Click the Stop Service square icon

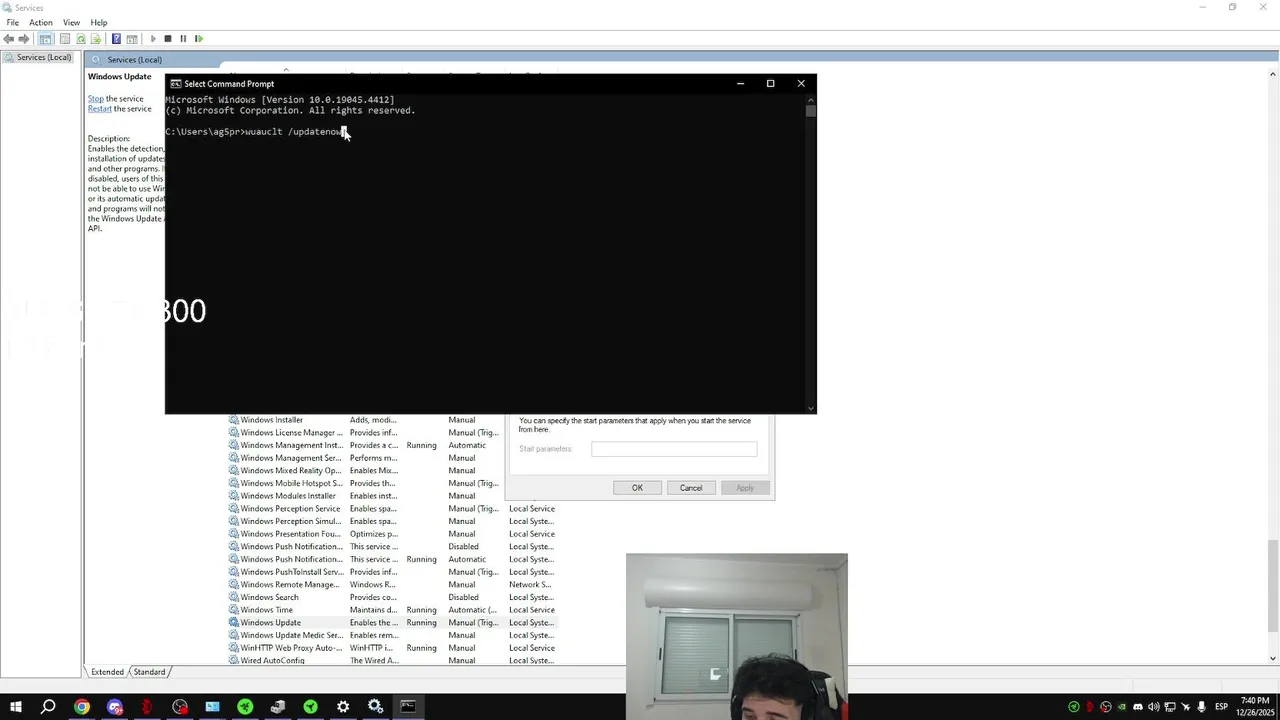(168, 39)
